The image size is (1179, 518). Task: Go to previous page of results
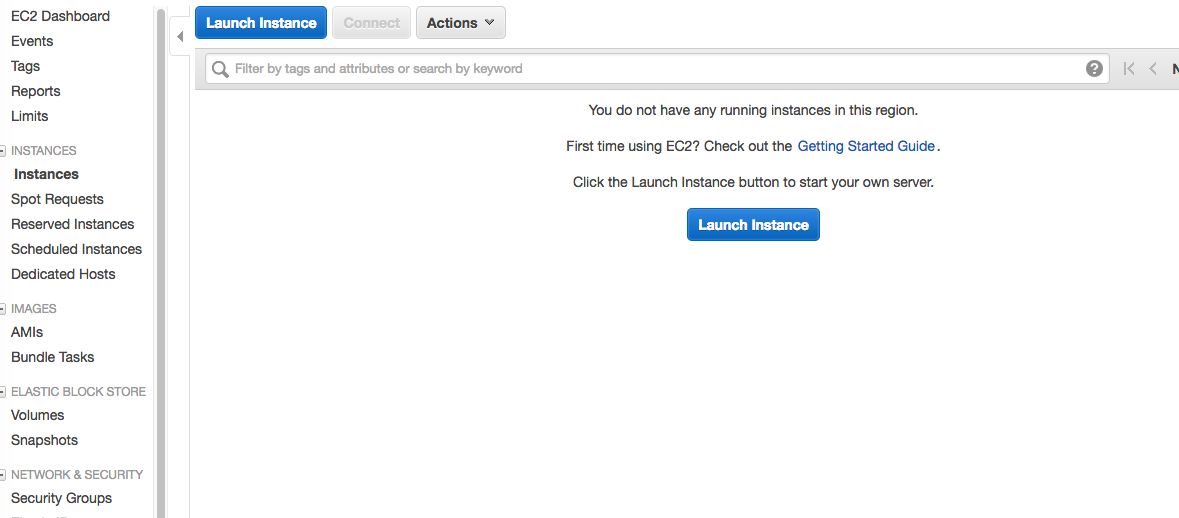pos(1152,68)
